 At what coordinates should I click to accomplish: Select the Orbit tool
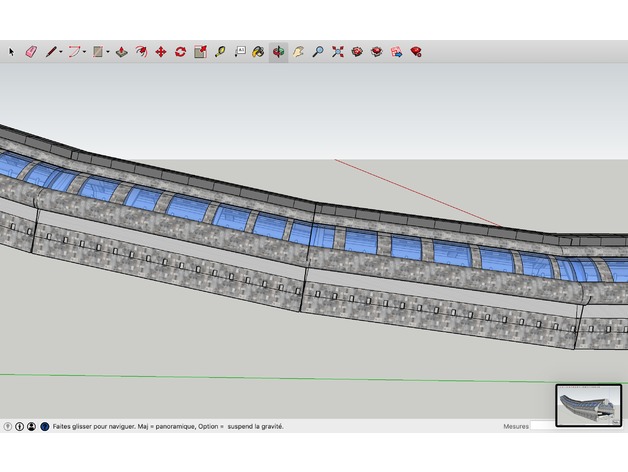click(278, 51)
